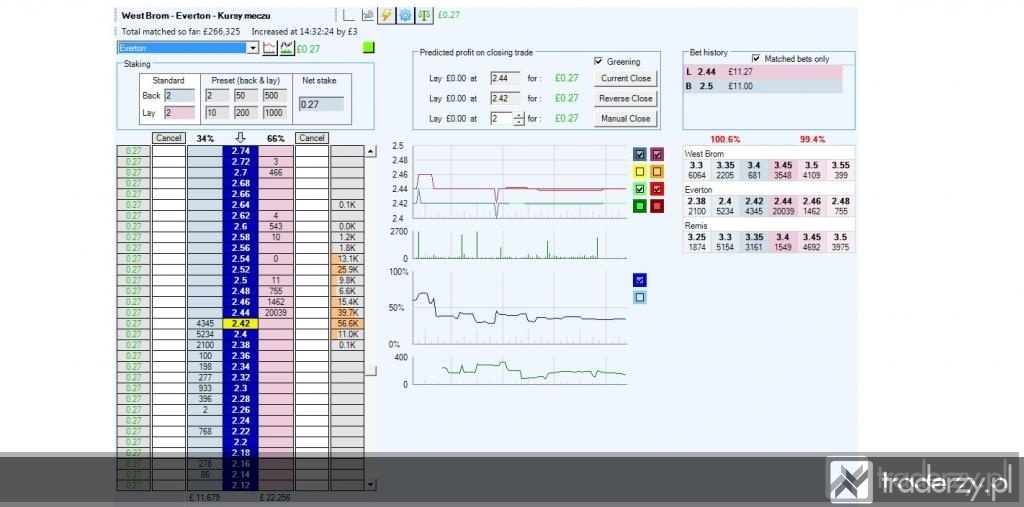The height and width of the screenshot is (507, 1024).
Task: Click the Standard Lay stake field
Action: 180,113
